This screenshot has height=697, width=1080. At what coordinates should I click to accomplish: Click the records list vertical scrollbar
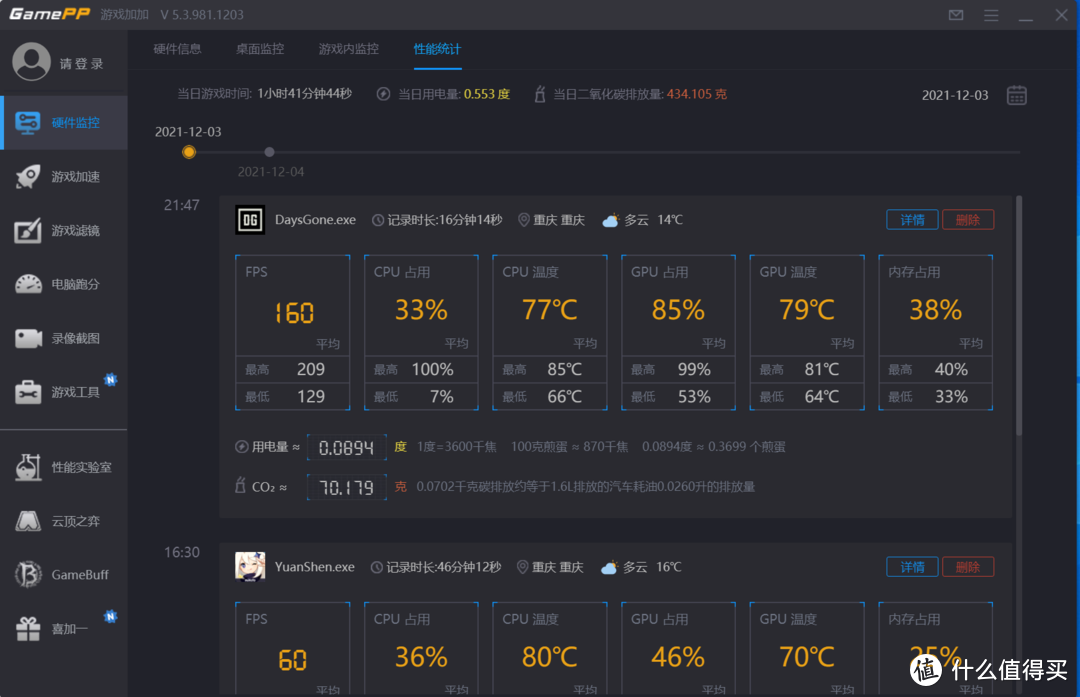click(1019, 315)
